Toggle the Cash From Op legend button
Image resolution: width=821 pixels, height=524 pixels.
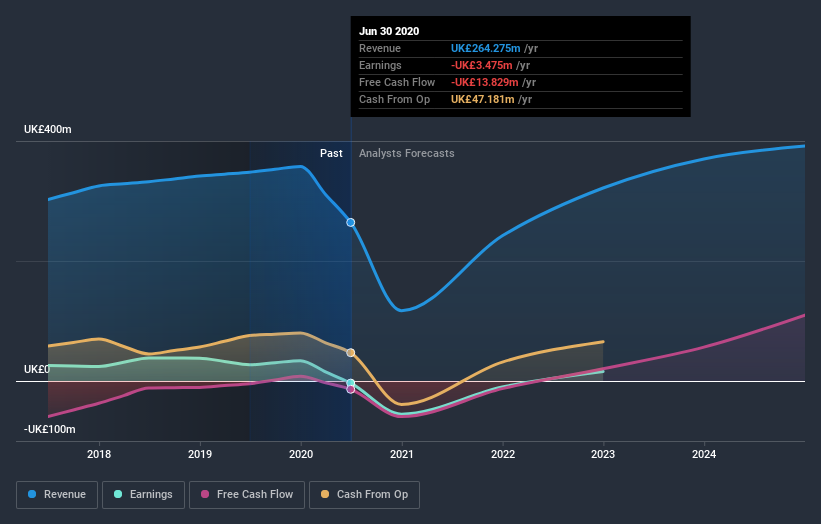coord(364,495)
